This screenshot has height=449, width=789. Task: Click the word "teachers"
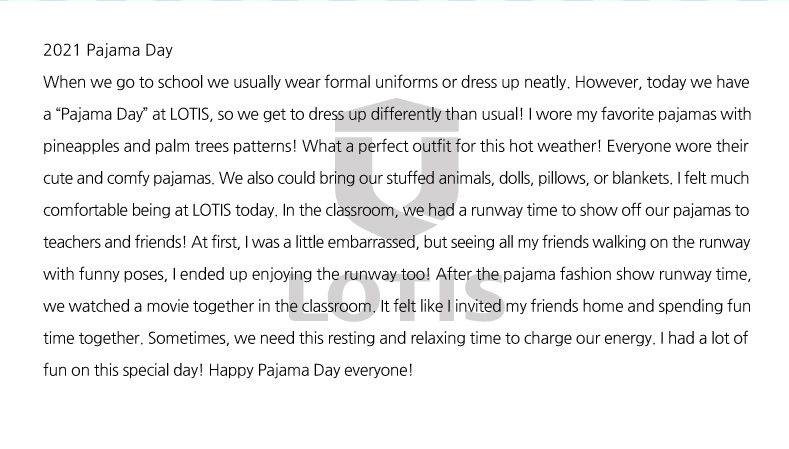[x=71, y=243]
